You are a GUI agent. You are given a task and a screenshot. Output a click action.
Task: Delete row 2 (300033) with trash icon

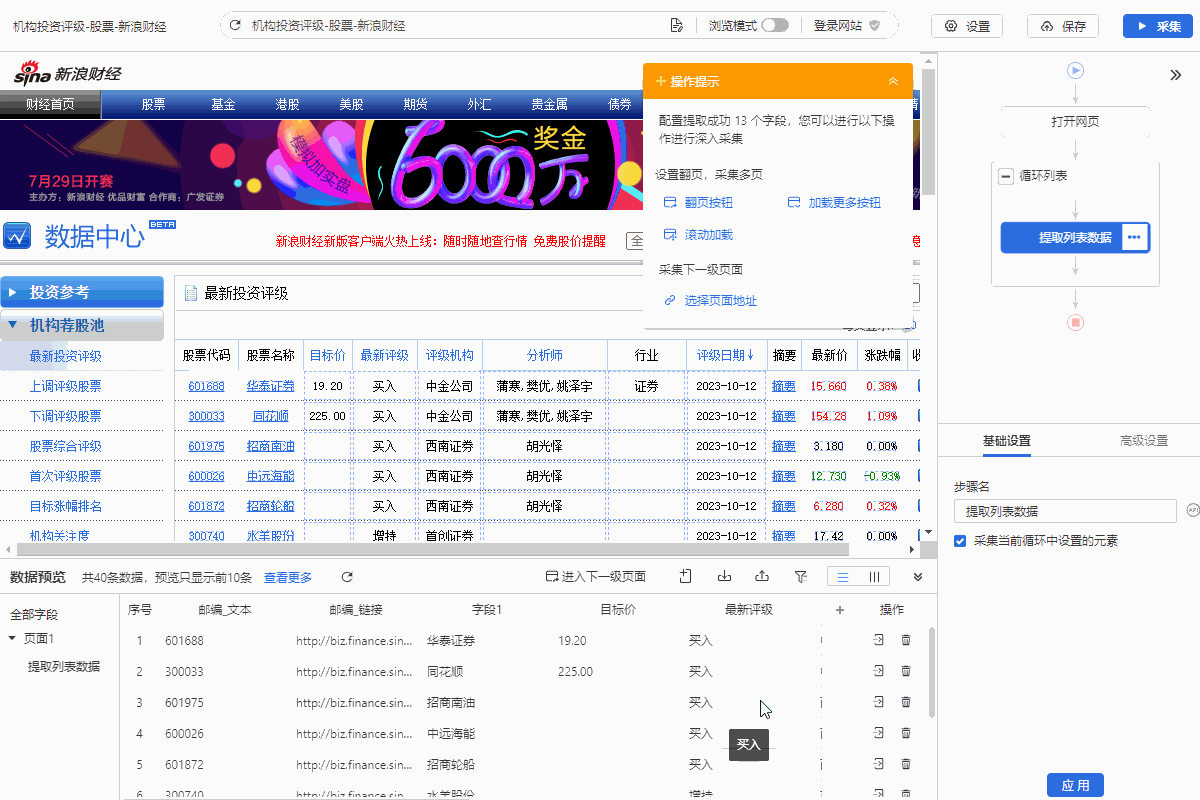[x=906, y=671]
